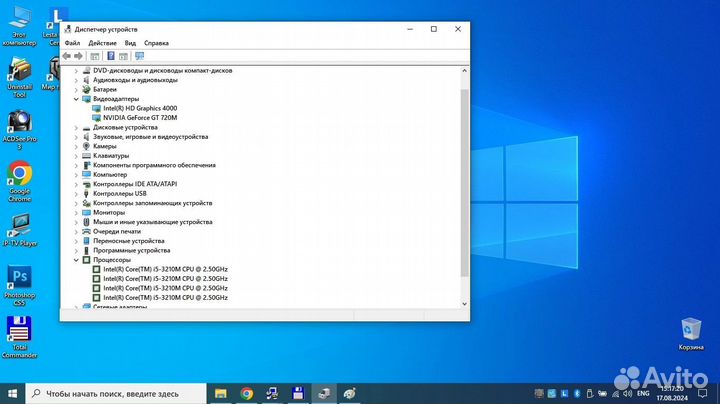Screen dimensions: 720x404
Task: Click the battery icon beside Батареи
Action: pos(86,90)
